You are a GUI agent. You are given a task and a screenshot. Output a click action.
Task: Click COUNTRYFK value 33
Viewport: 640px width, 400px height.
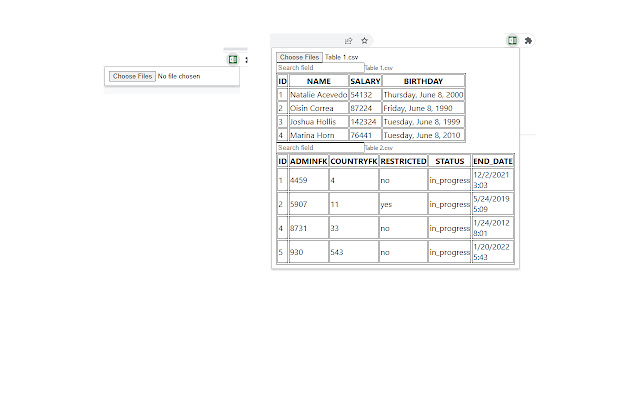[x=354, y=228]
